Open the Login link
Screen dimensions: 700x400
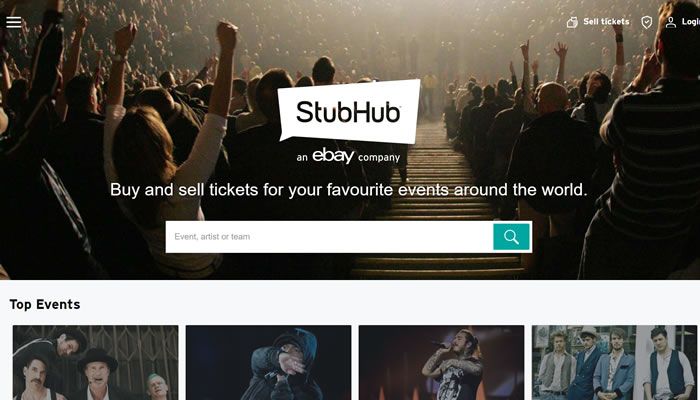click(x=691, y=21)
